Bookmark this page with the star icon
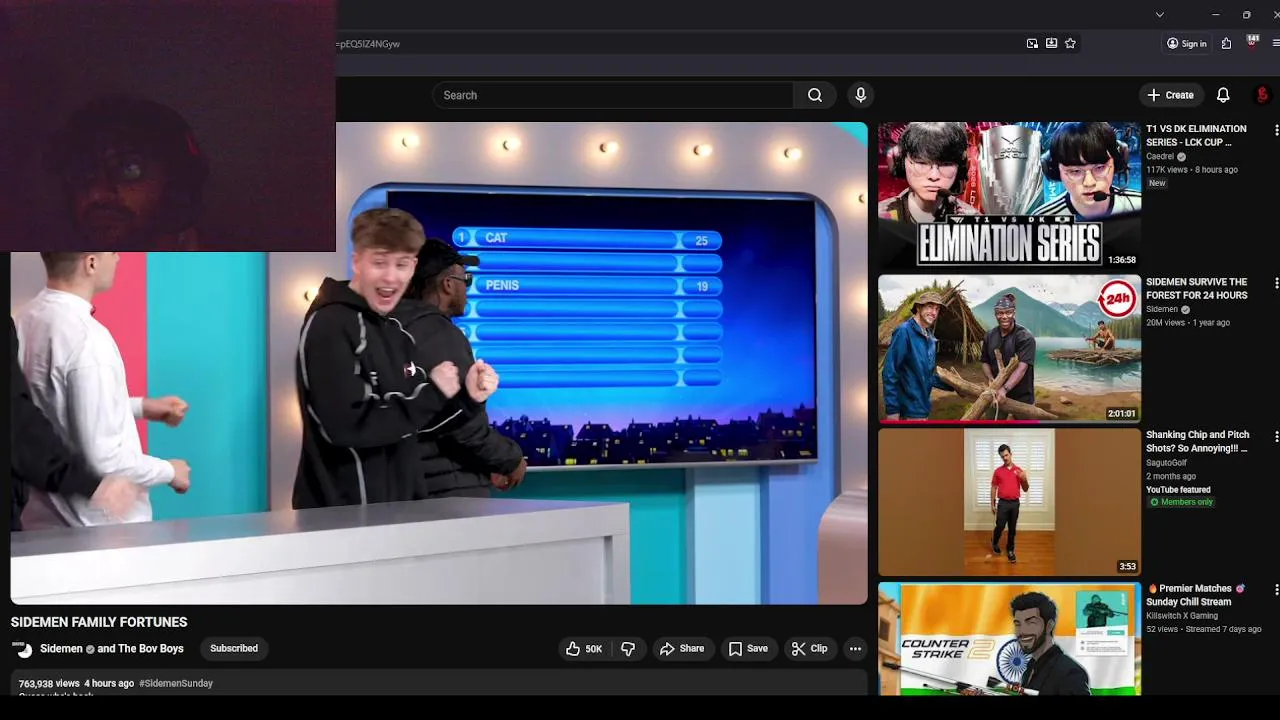Screen dimensions: 1280x720 pyautogui.click(x=1070, y=43)
